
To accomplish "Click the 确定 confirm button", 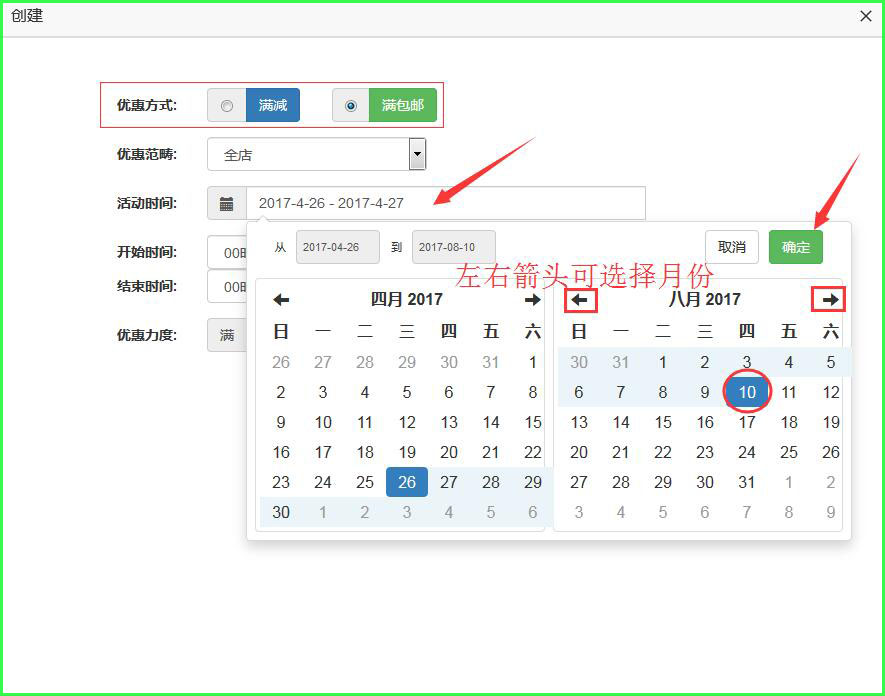I will [x=795, y=247].
